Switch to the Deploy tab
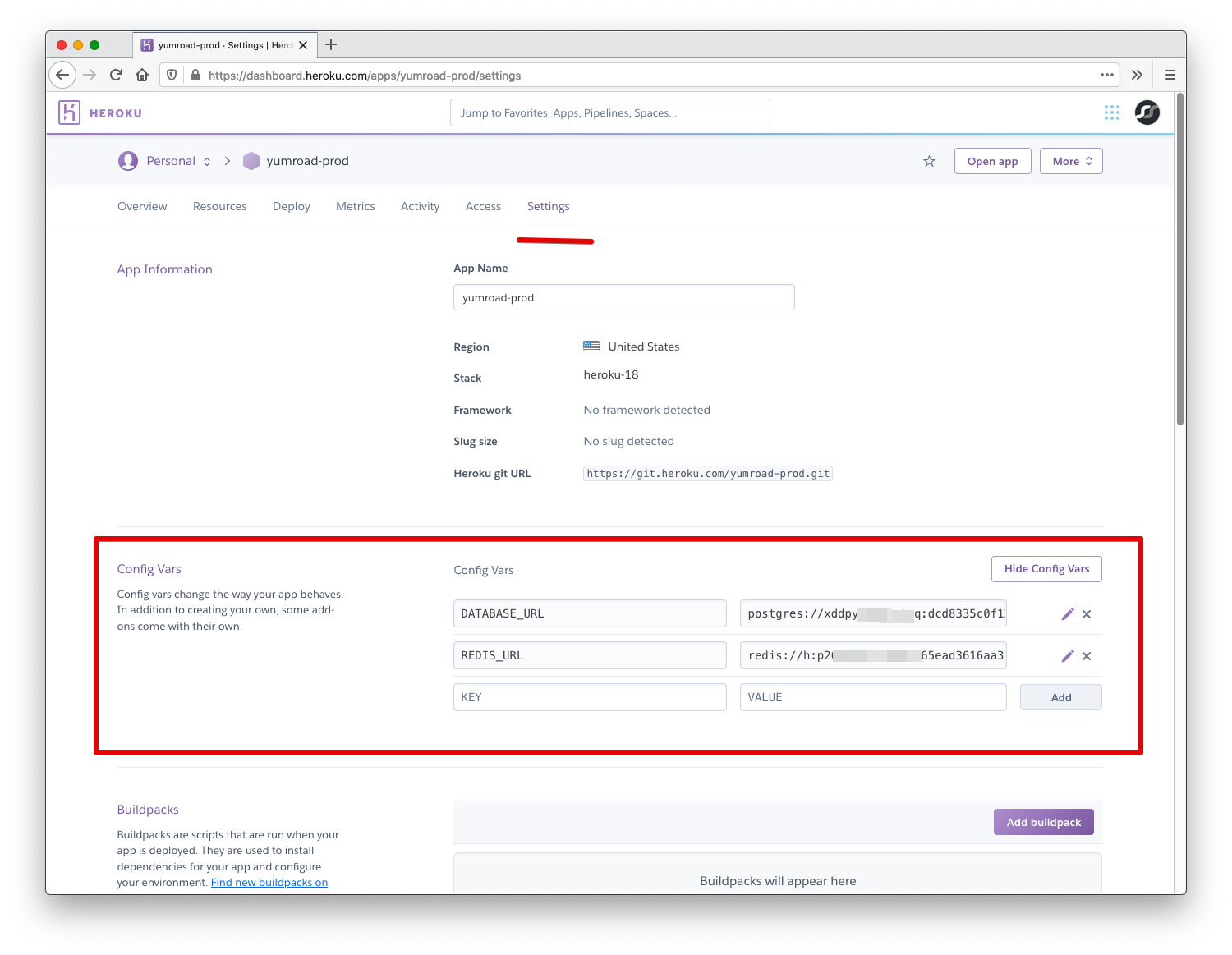The height and width of the screenshot is (955, 1232). click(x=292, y=206)
